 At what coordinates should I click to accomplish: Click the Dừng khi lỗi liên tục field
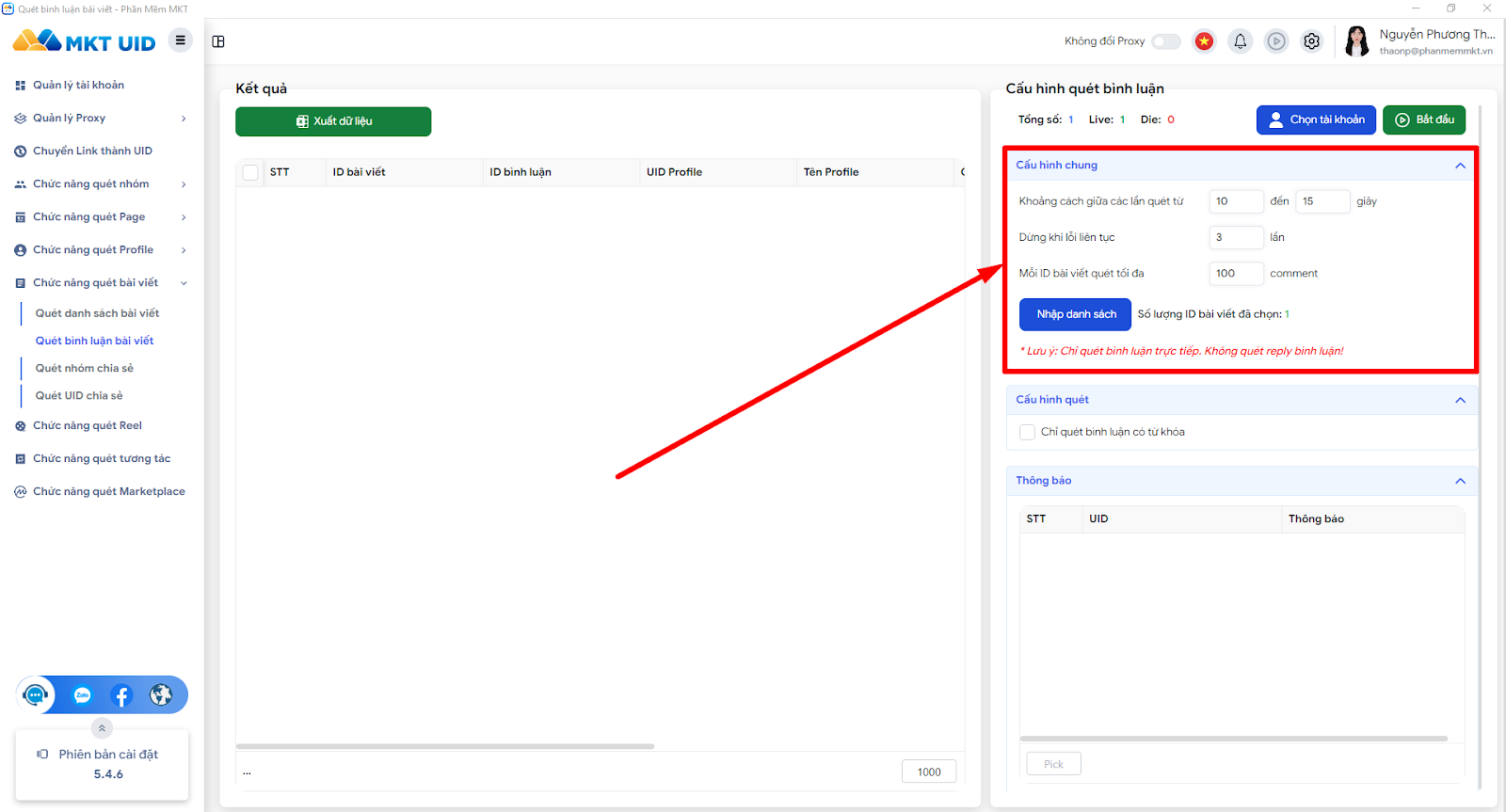pos(1236,237)
